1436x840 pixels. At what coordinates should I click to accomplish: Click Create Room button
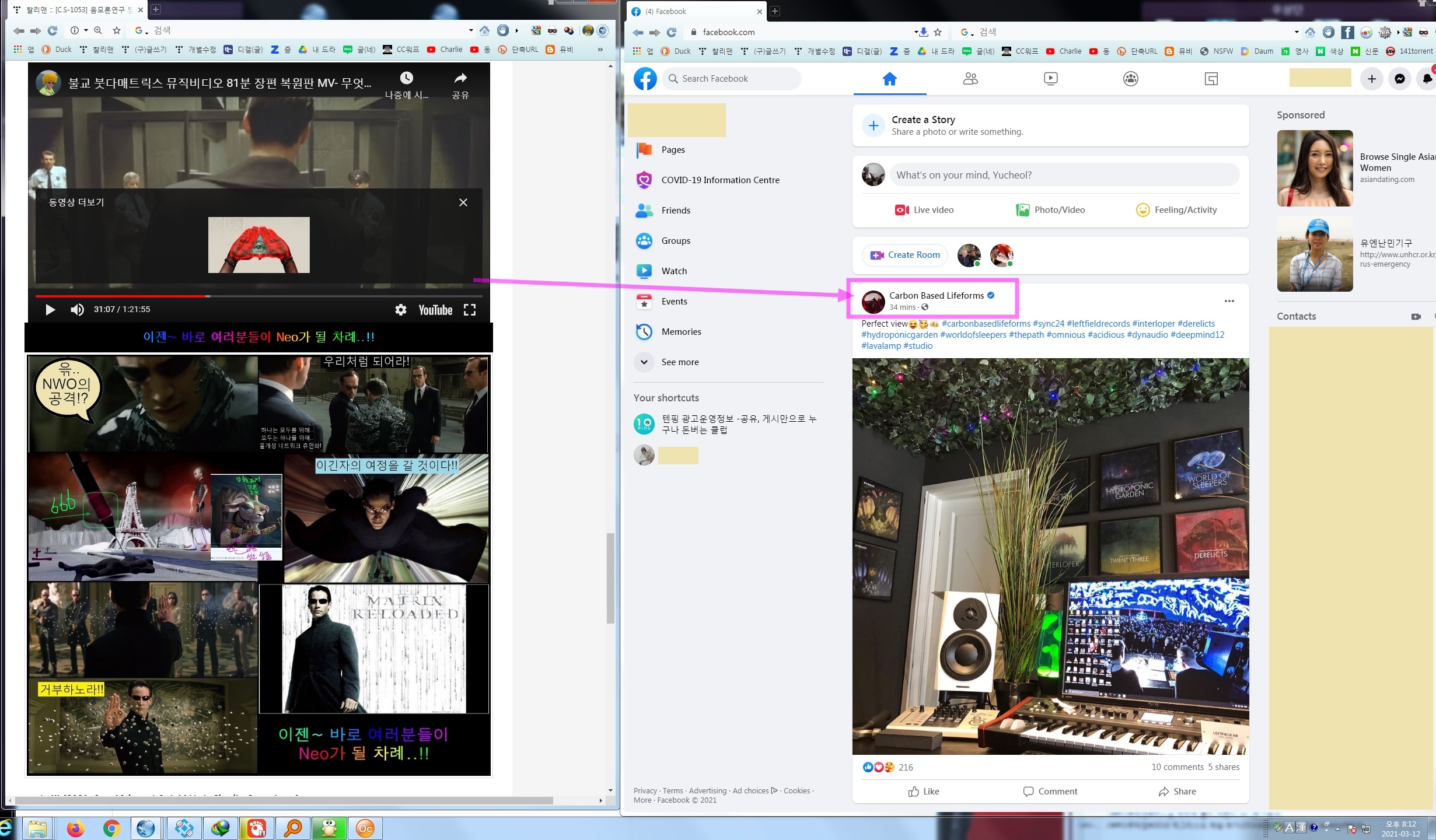point(905,255)
